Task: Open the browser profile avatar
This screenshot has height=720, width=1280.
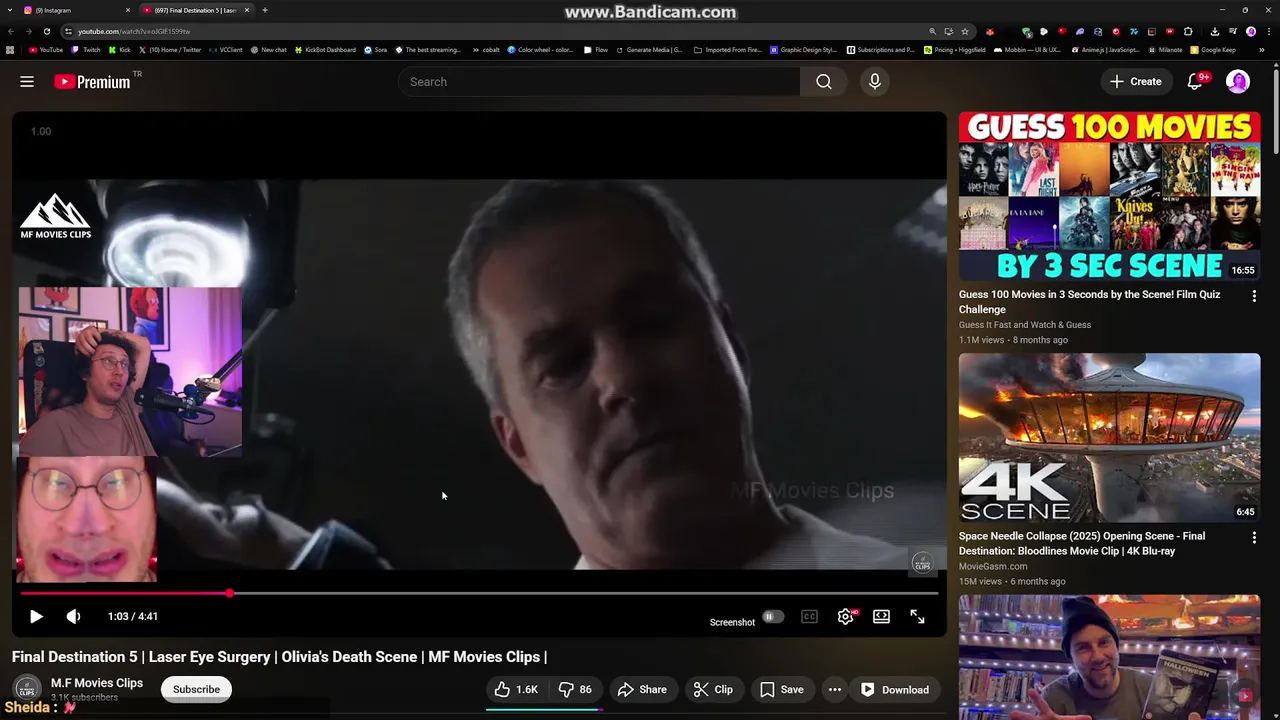Action: click(x=1251, y=31)
